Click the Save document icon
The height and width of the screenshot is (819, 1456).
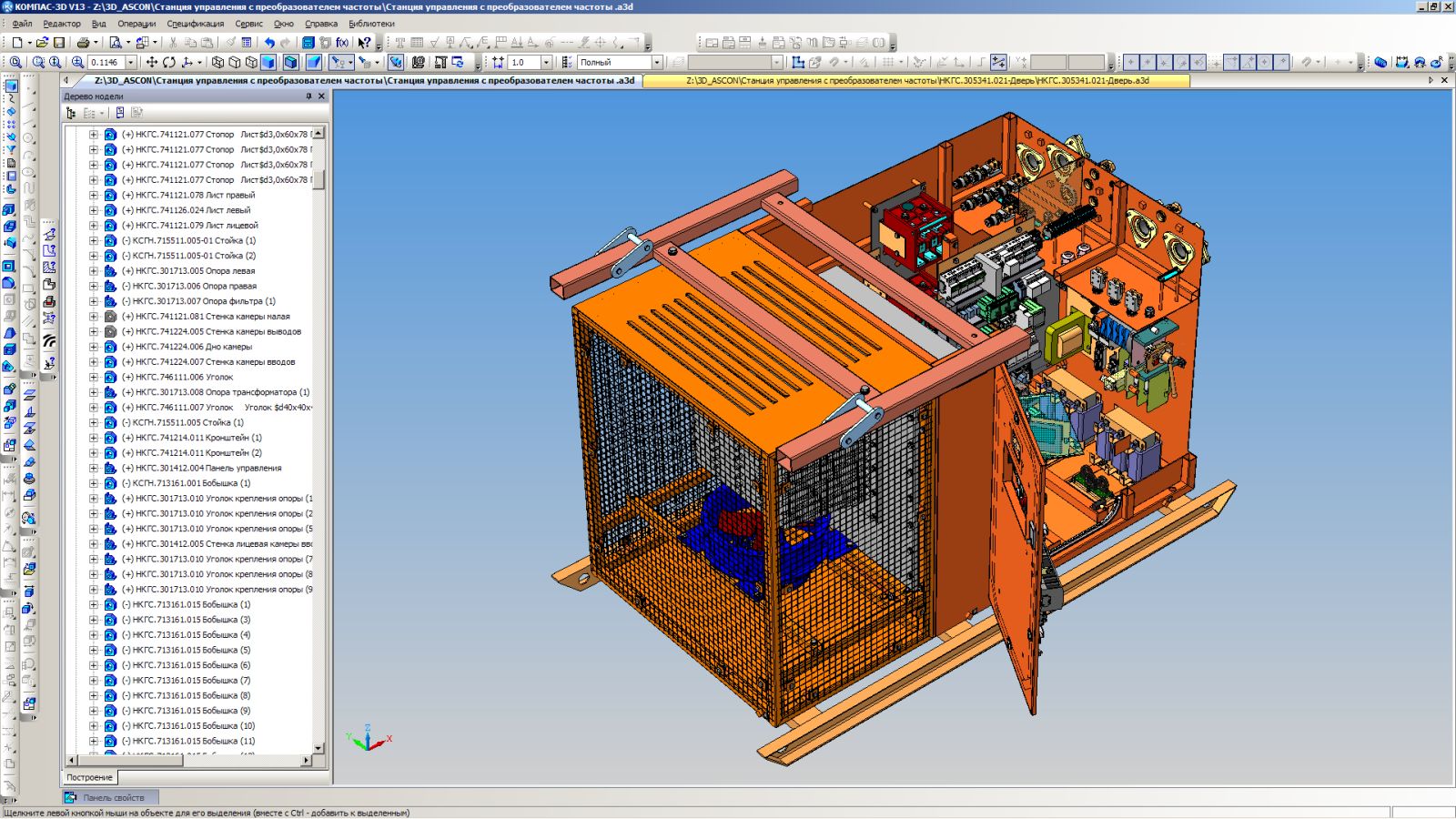[x=59, y=43]
